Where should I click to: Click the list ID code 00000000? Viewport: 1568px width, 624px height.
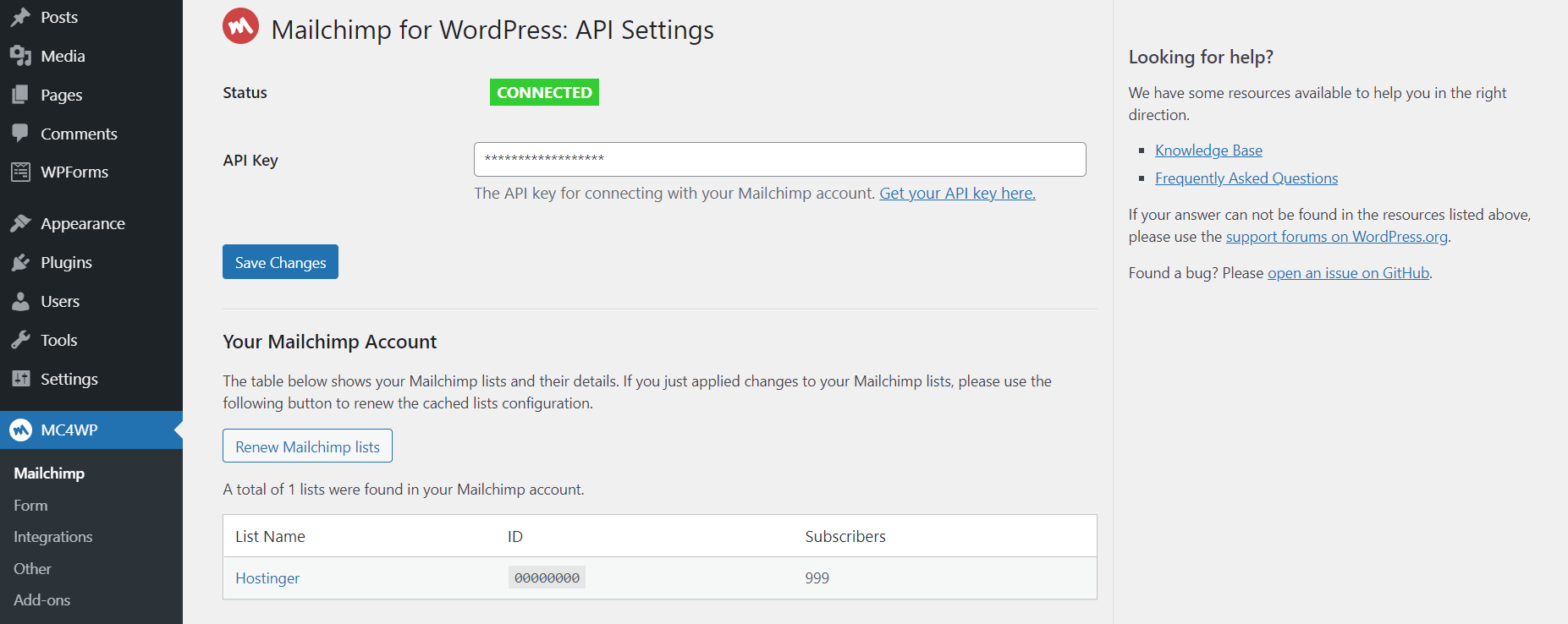pos(547,578)
